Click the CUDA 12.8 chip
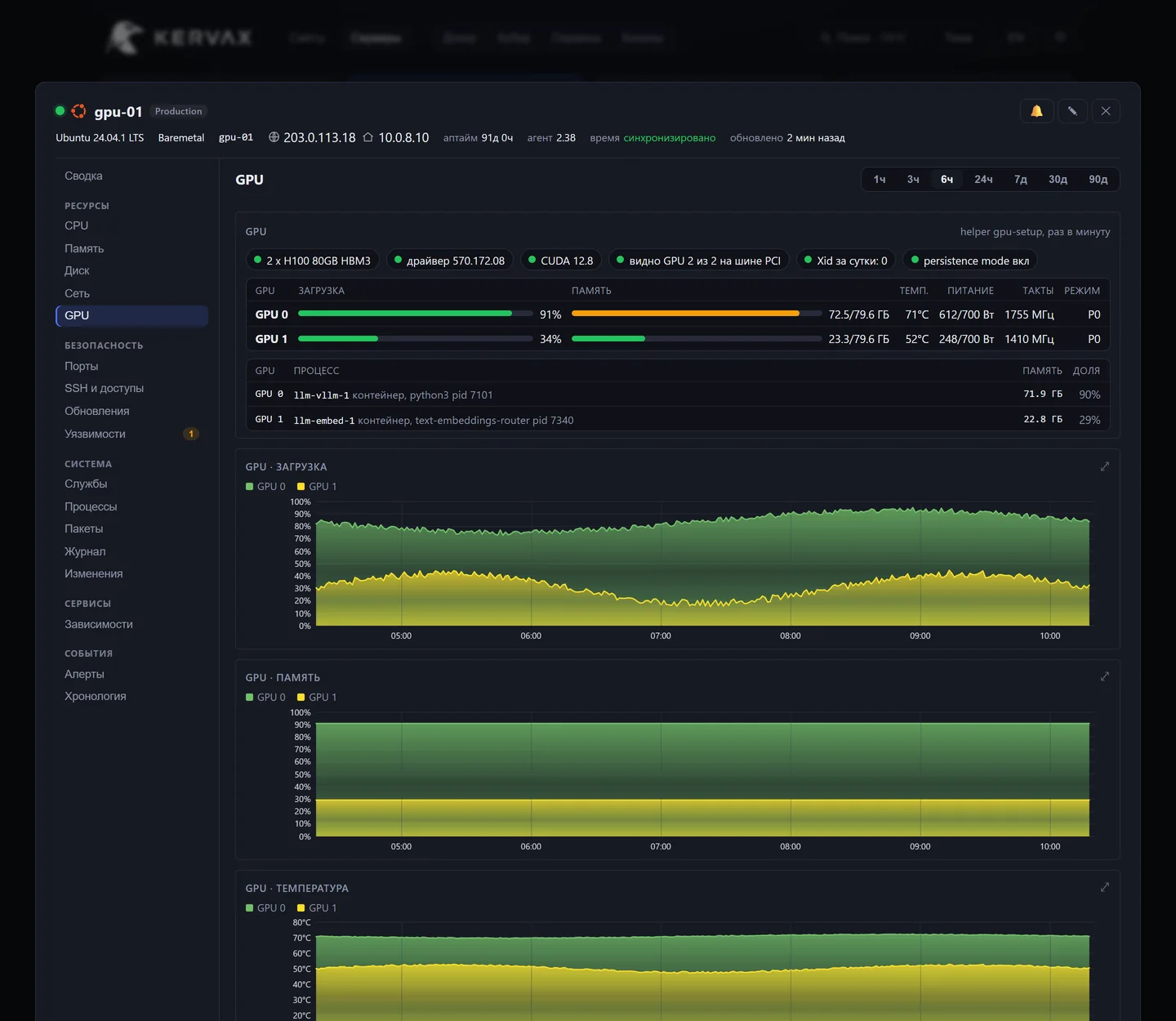Image resolution: width=1176 pixels, height=1021 pixels. coord(561,261)
